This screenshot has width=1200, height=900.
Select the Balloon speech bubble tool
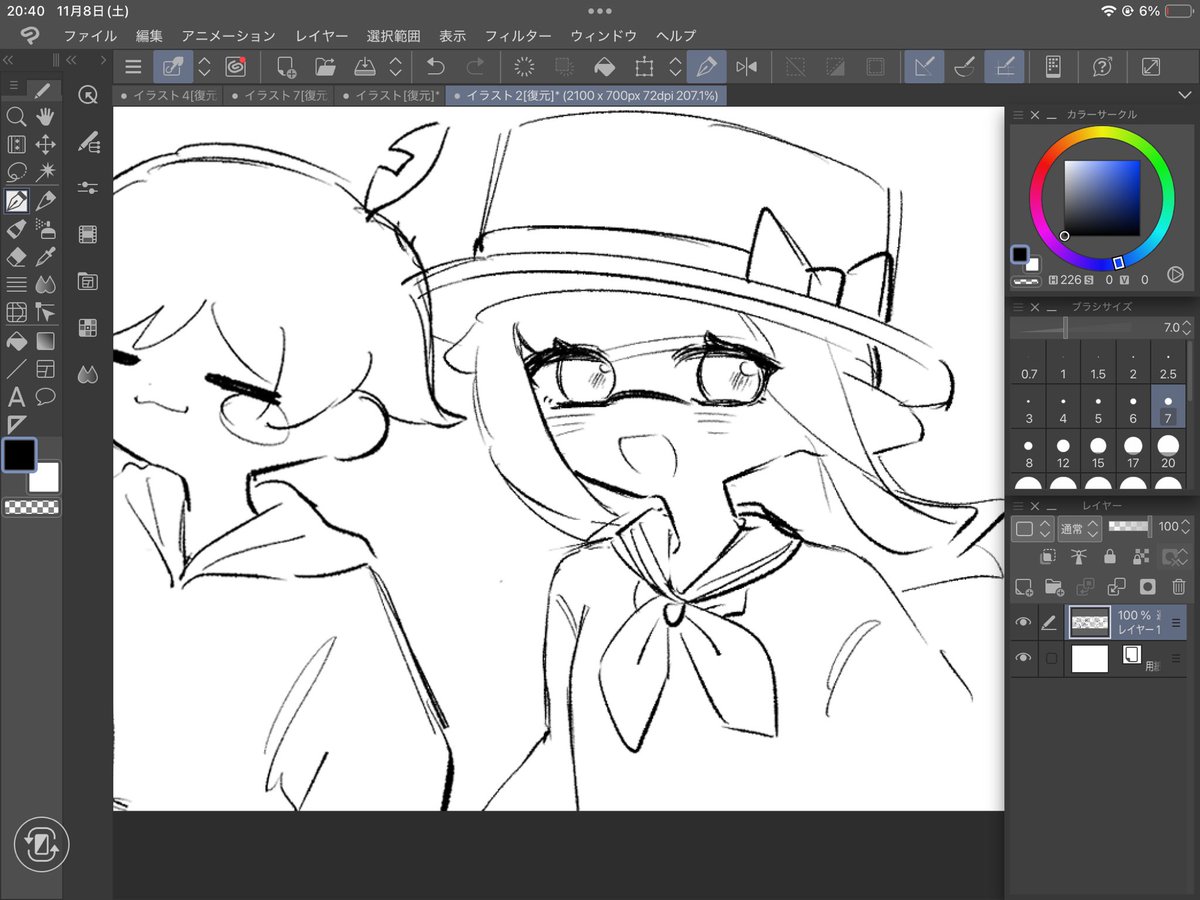pos(45,397)
